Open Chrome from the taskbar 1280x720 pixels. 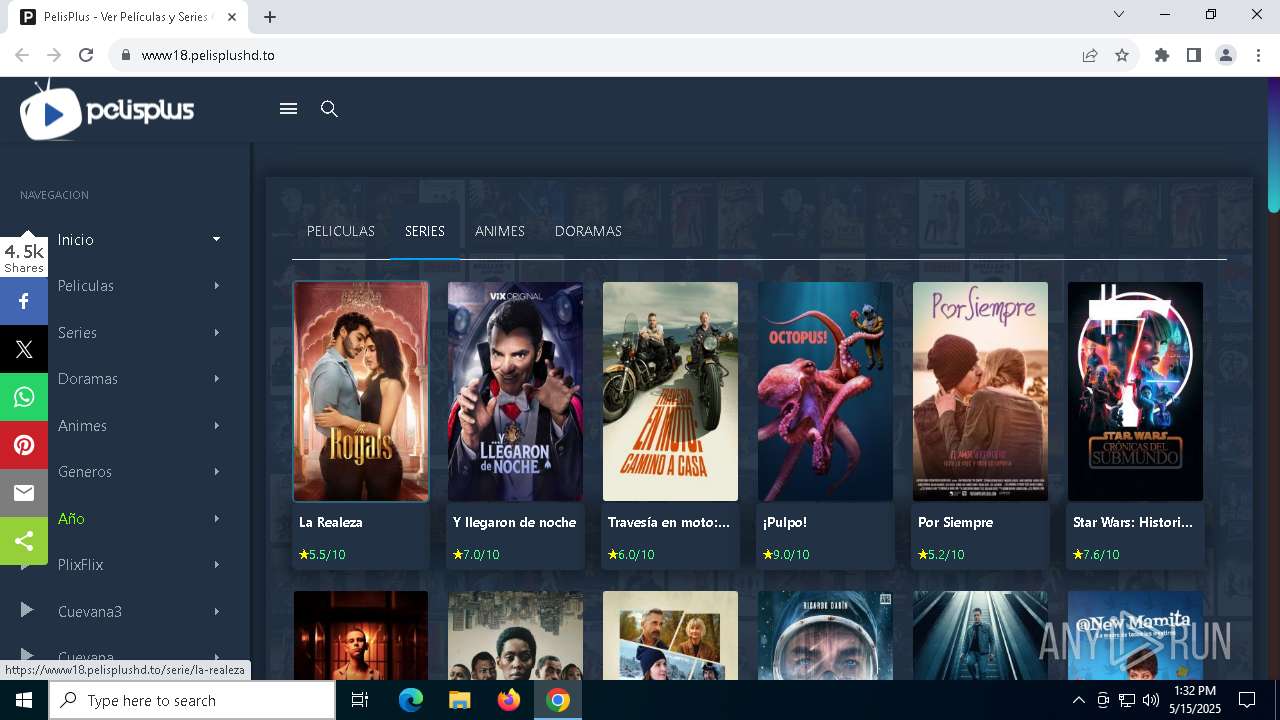pos(558,700)
